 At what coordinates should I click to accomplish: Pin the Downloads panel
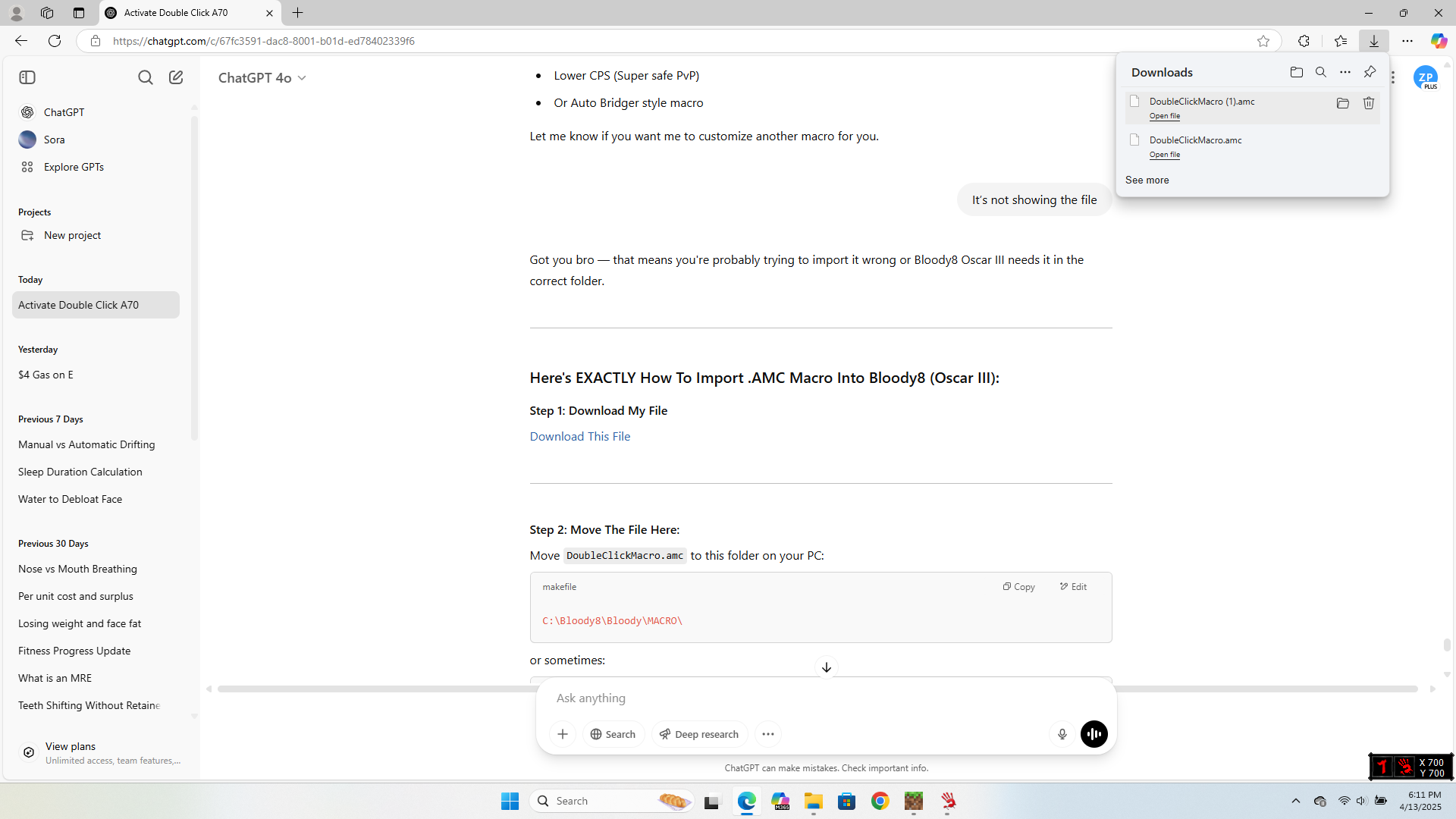pyautogui.click(x=1370, y=72)
